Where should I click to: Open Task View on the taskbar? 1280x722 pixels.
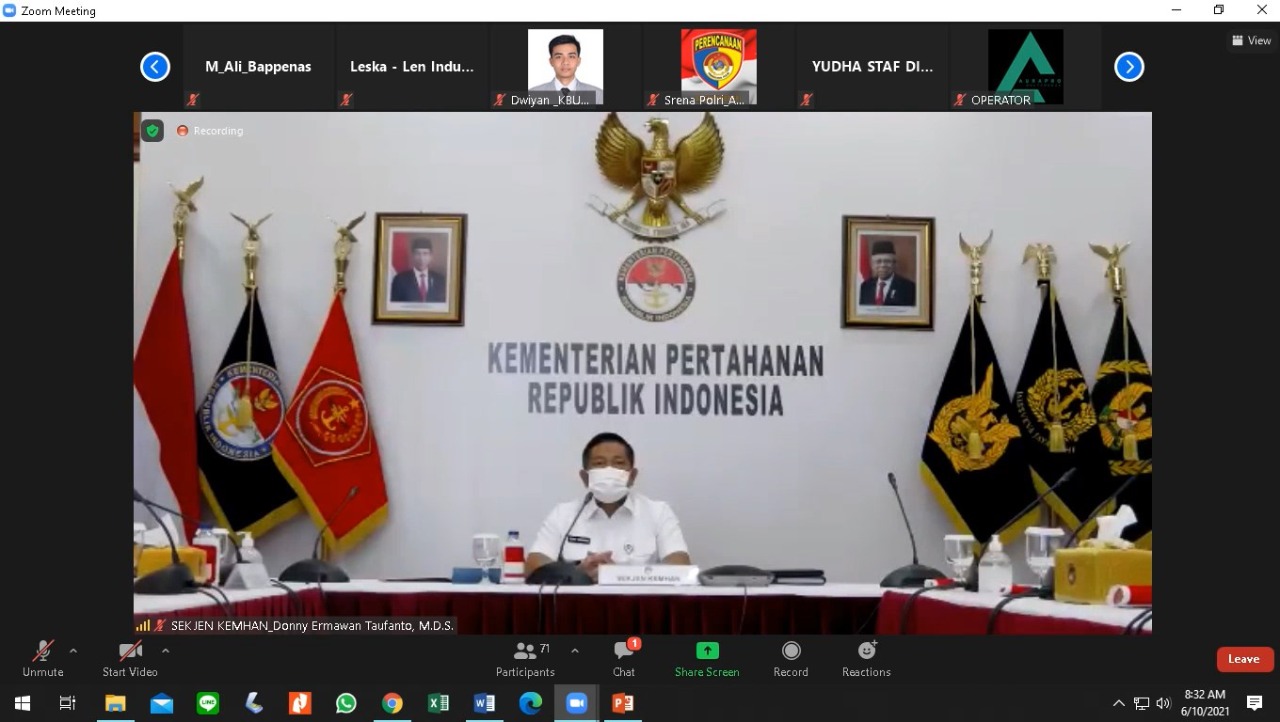(68, 703)
